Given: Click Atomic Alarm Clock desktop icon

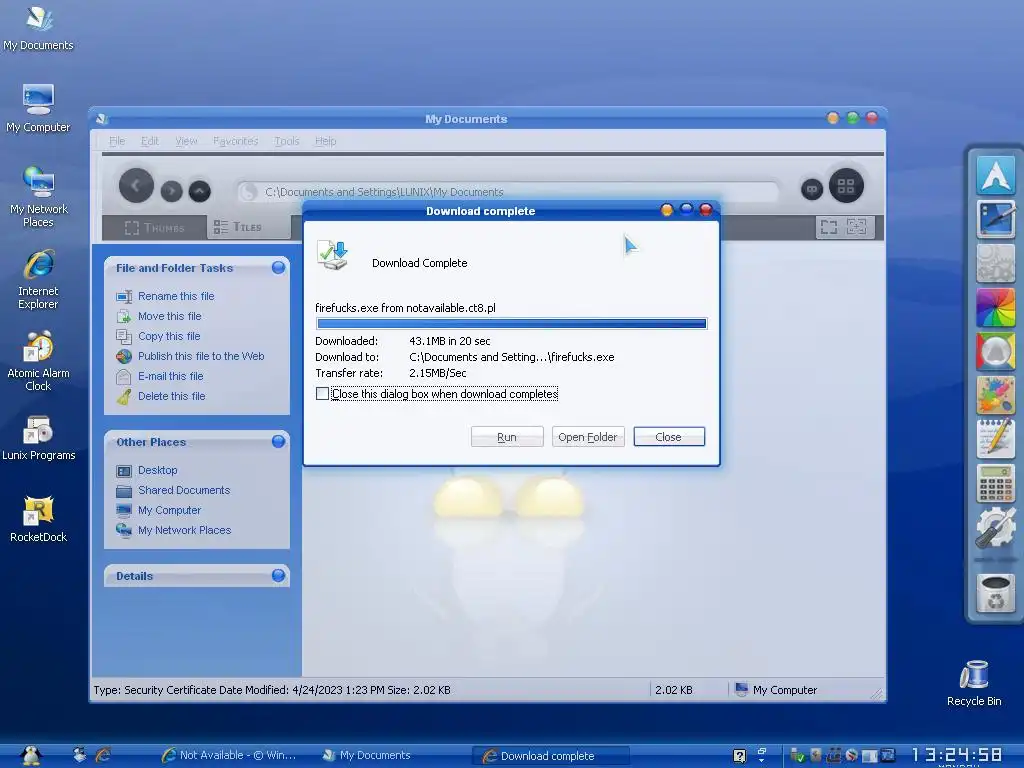Looking at the screenshot, I should point(39,360).
